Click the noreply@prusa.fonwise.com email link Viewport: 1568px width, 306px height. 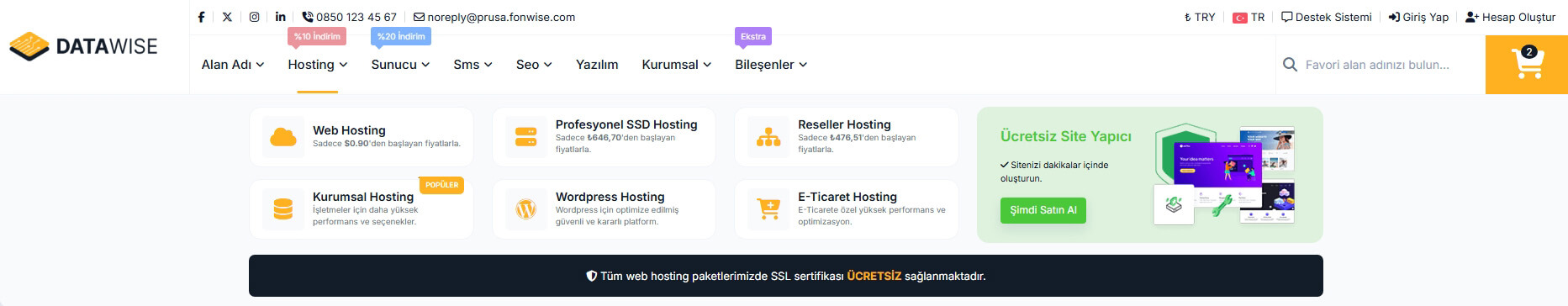click(x=494, y=17)
